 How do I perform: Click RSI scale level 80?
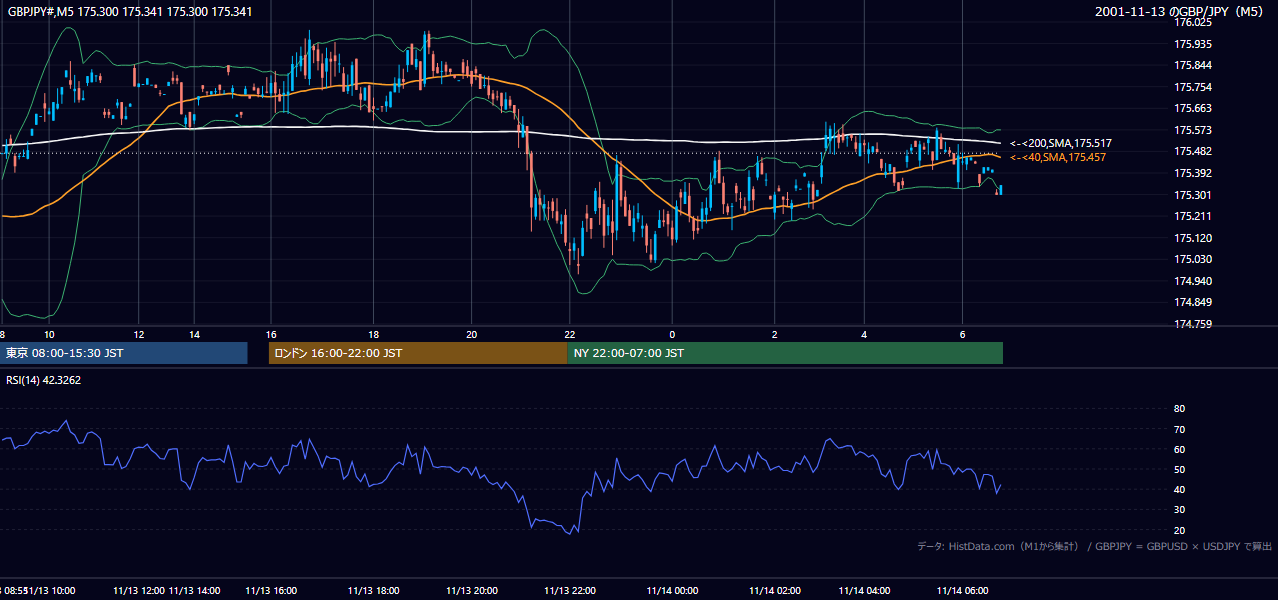1180,409
